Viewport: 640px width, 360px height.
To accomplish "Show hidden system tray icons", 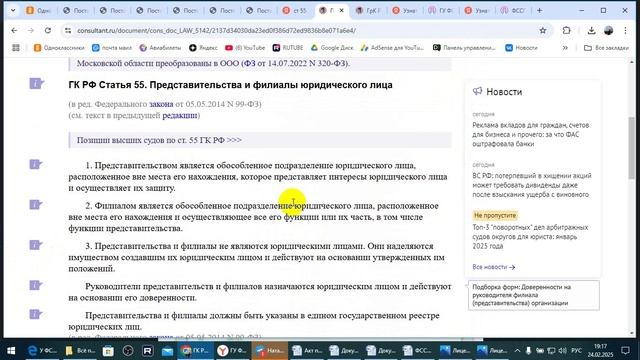I will click(x=517, y=351).
